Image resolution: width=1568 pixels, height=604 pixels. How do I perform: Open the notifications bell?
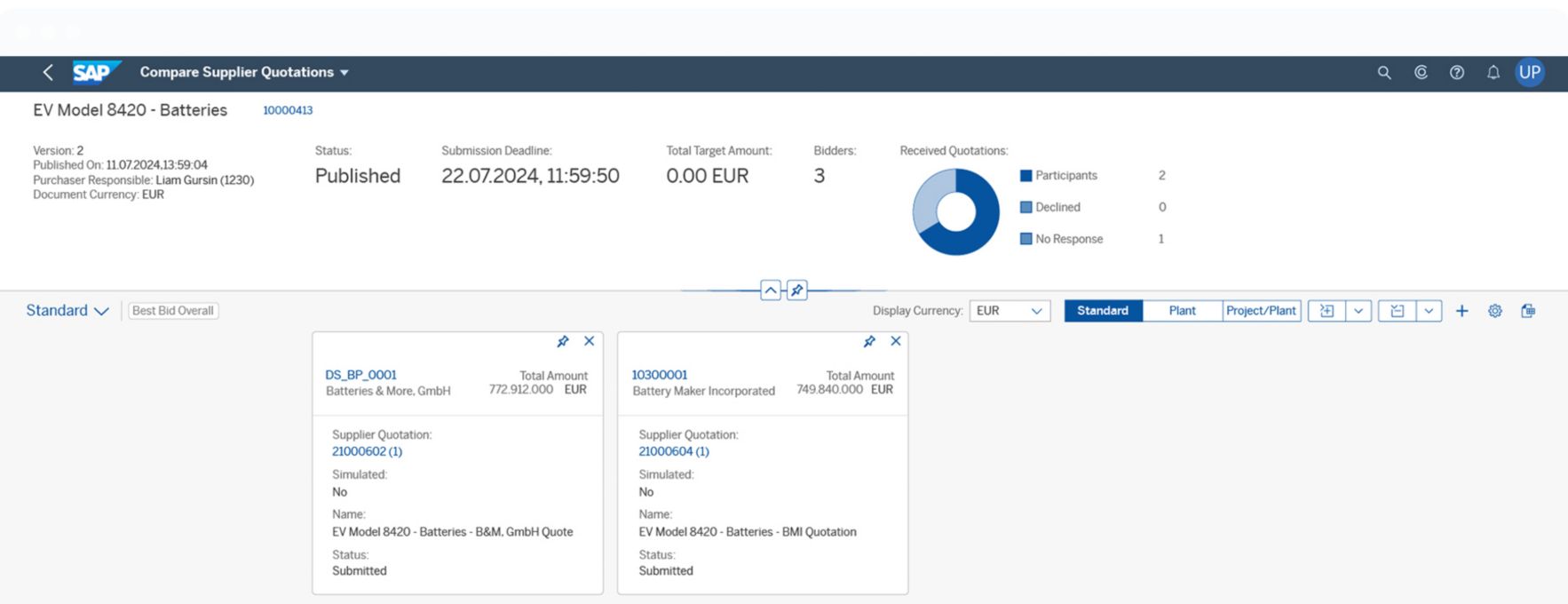(x=1493, y=73)
